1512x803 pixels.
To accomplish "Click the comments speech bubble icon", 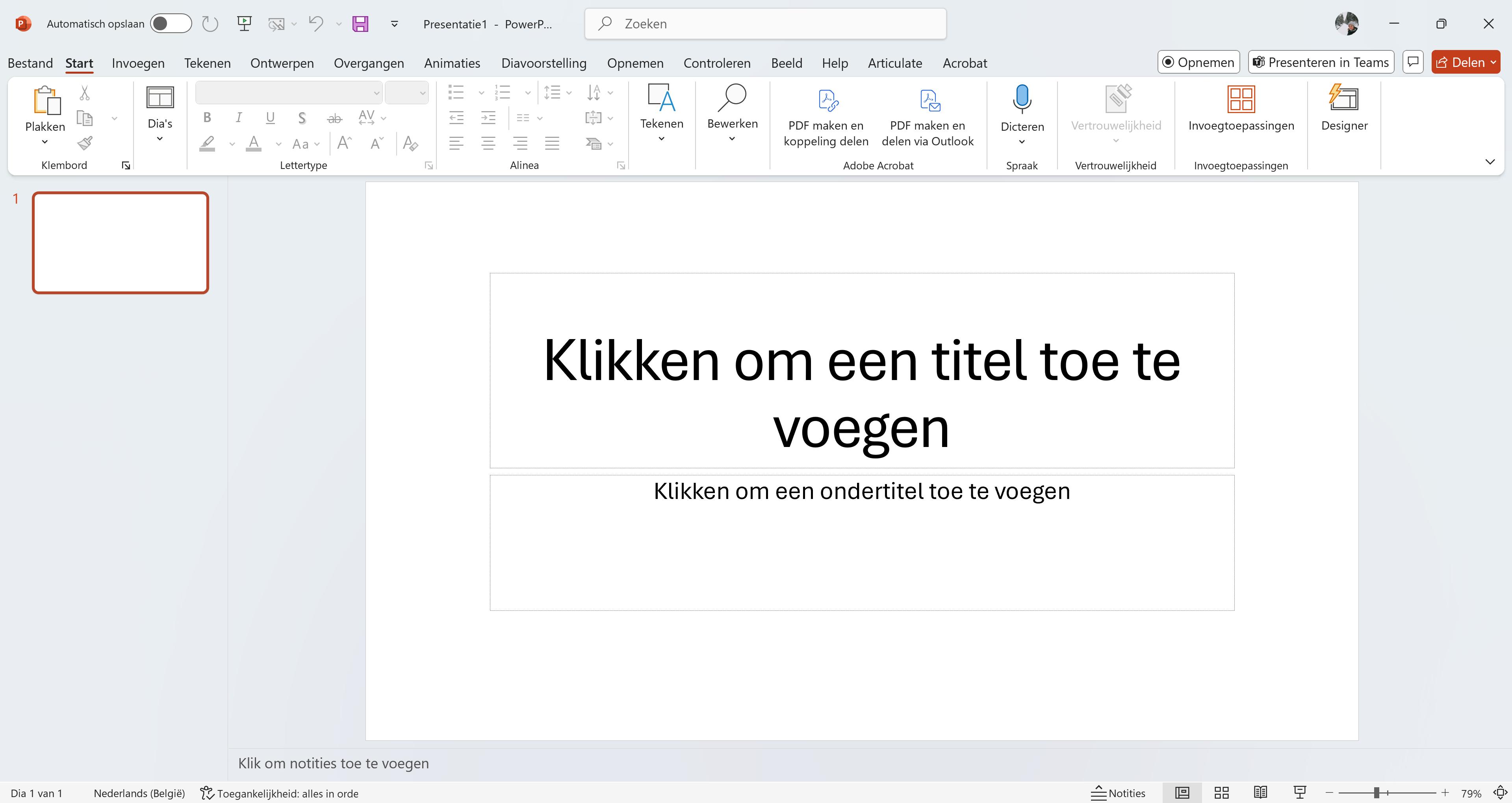I will 1413,62.
